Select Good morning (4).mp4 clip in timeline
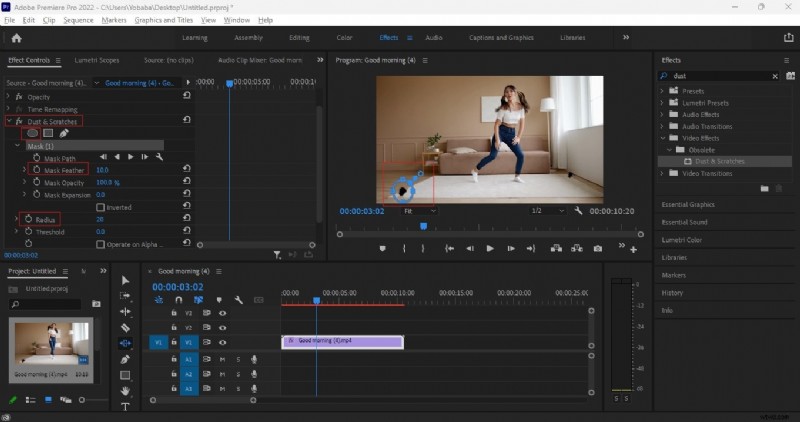Image resolution: width=800 pixels, height=422 pixels. (343, 342)
